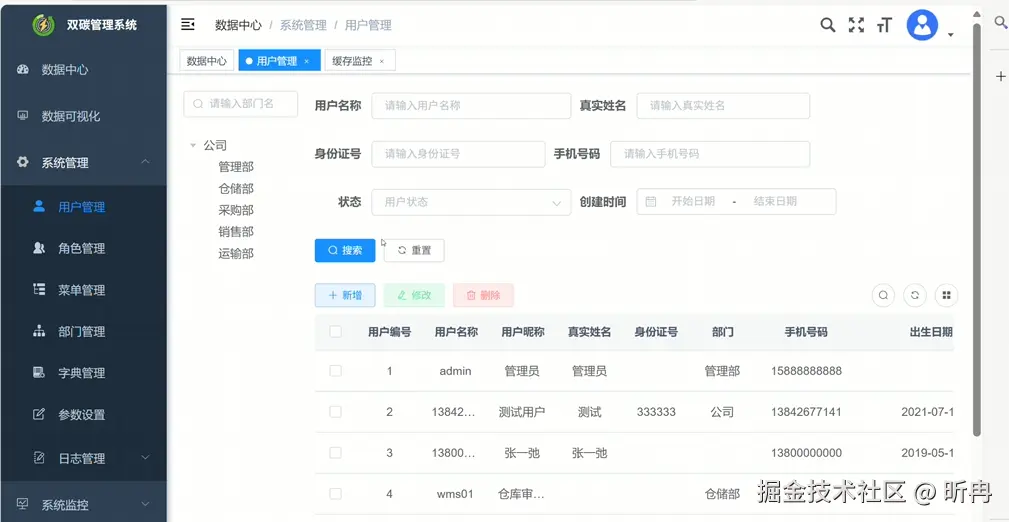This screenshot has height=522, width=1009.
Task: Click the 数据可视化 monitor icon
Action: tap(23, 117)
